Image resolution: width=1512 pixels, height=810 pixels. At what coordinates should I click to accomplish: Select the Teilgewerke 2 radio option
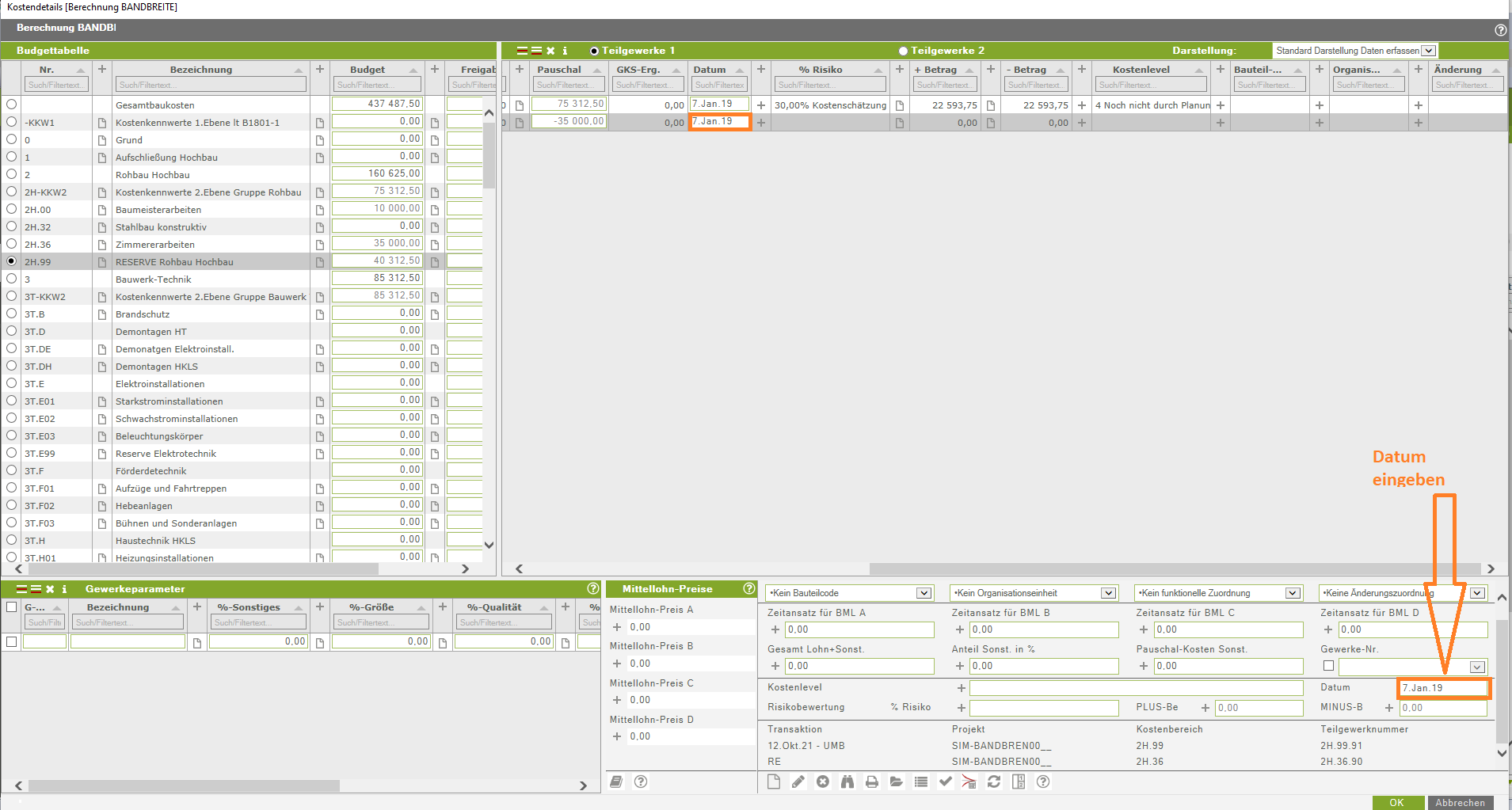[903, 51]
